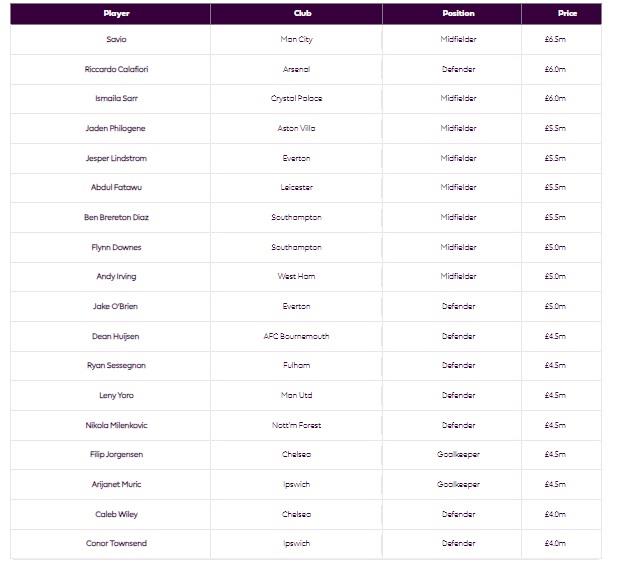Screen dimensions: 617x567
Task: Click the Abdul Fatawu row name
Action: coord(116,188)
